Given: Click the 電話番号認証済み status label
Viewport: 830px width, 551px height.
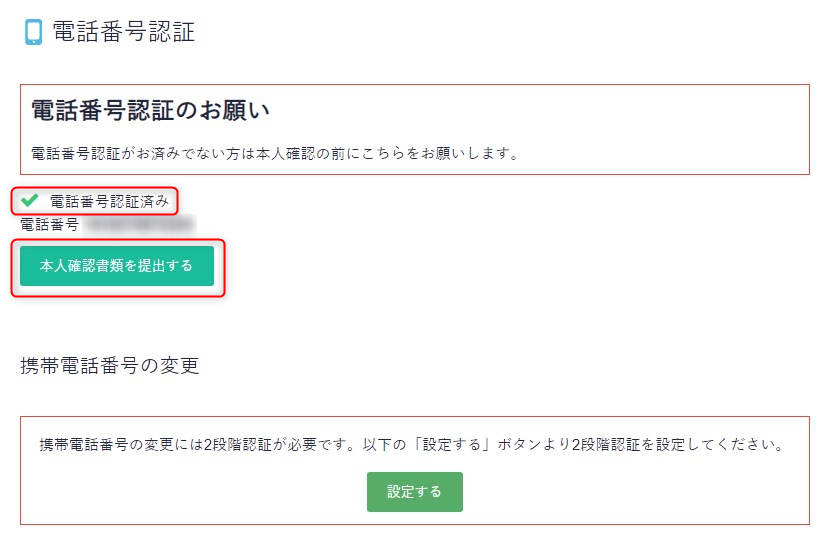Looking at the screenshot, I should 109,201.
